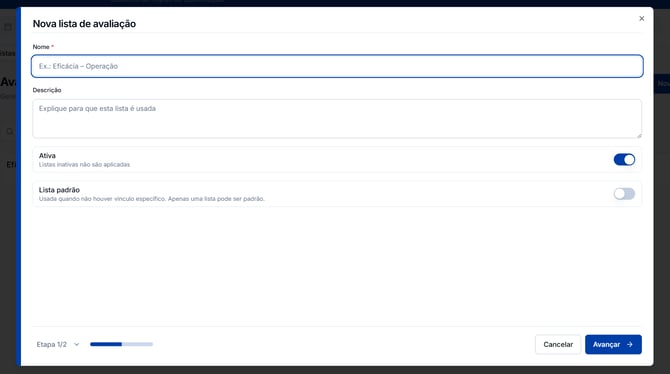Click the Nova lista de avaliação title
The height and width of the screenshot is (374, 670).
(84, 24)
